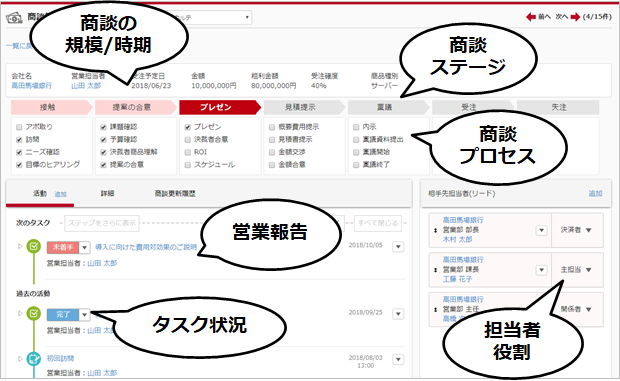
Task: Click the reorder handle on 営業部 主任 card
Action: (435, 309)
